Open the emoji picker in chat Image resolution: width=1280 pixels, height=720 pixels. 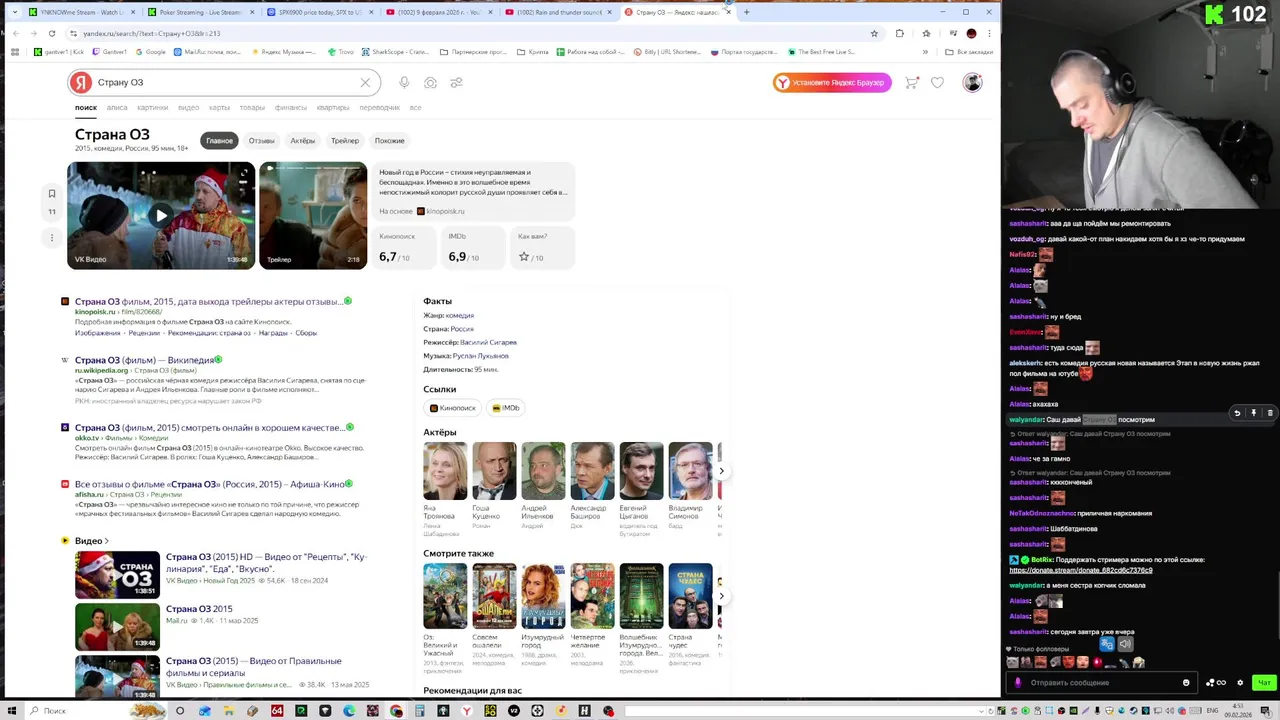pyautogui.click(x=1186, y=683)
